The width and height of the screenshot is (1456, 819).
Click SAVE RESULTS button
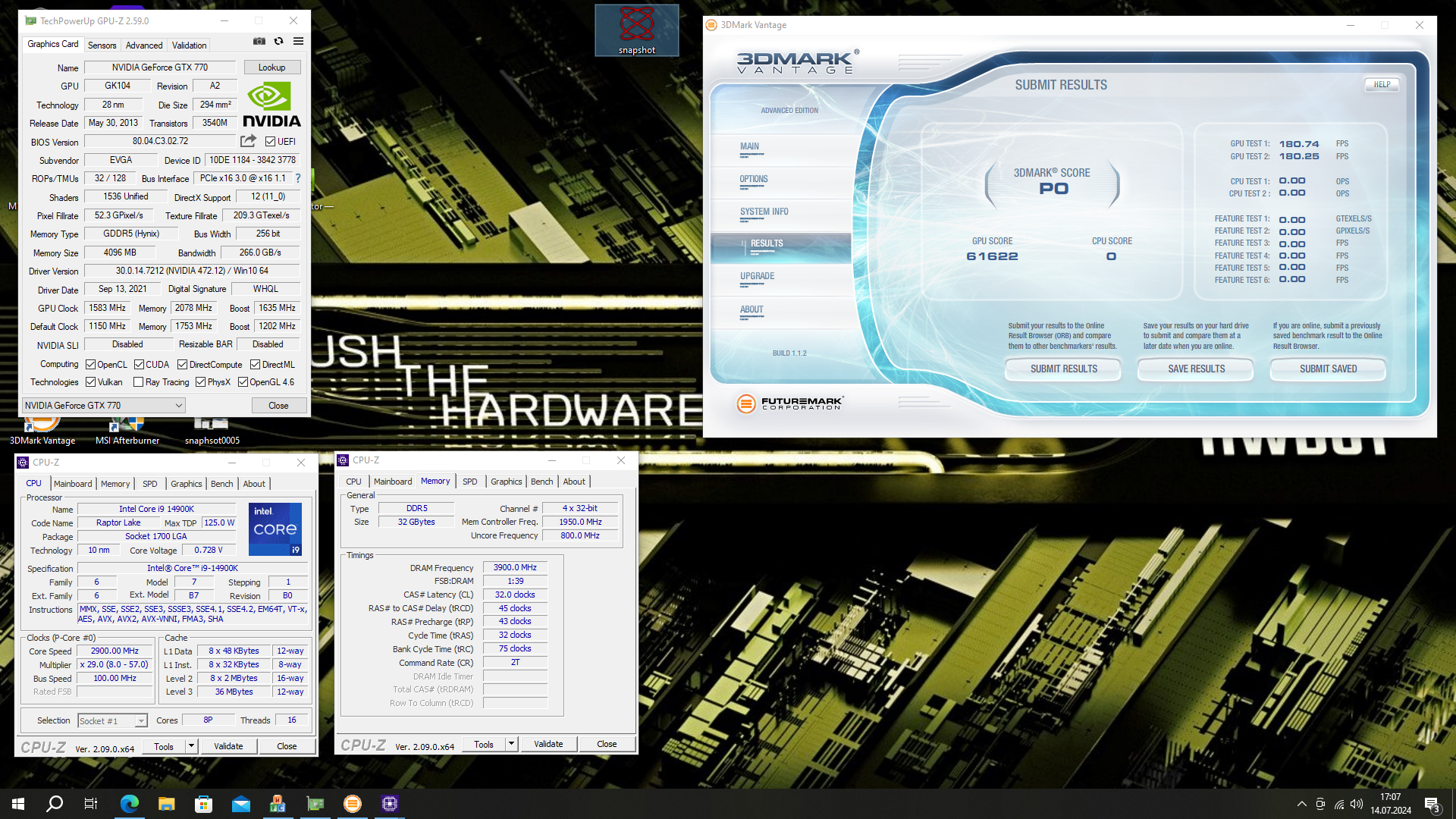click(1196, 369)
